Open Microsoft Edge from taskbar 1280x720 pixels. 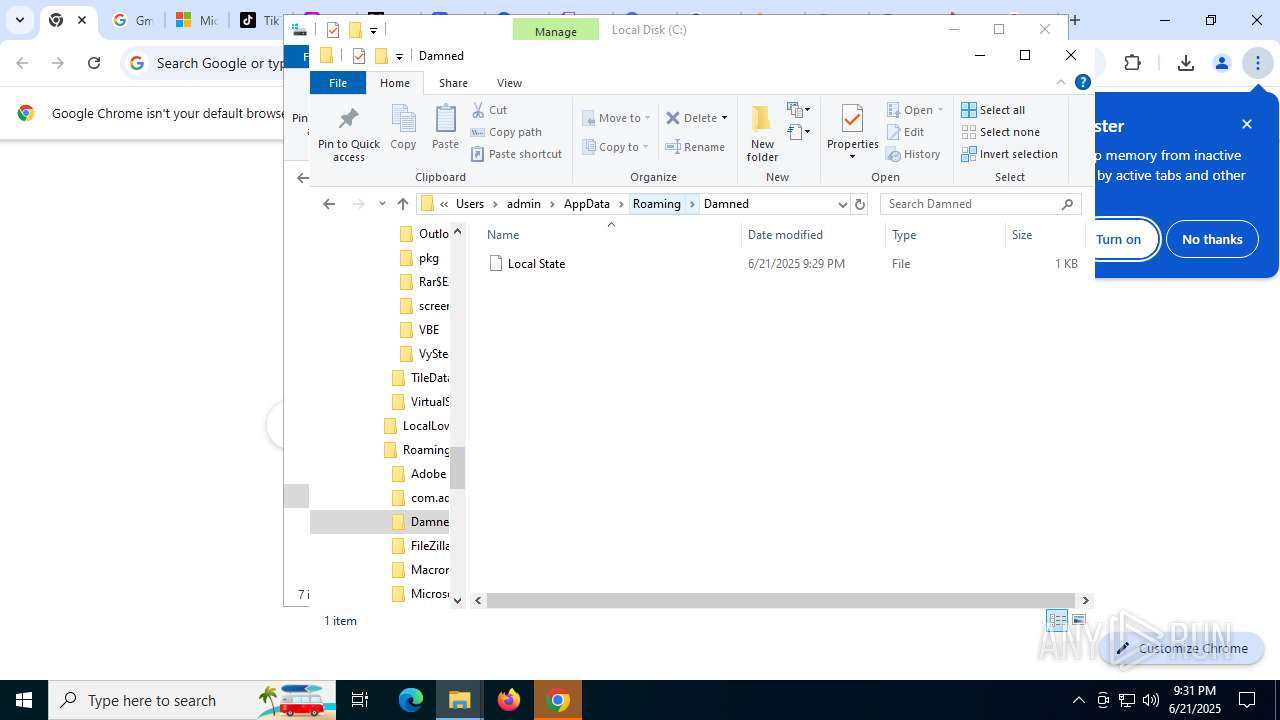[x=411, y=700]
